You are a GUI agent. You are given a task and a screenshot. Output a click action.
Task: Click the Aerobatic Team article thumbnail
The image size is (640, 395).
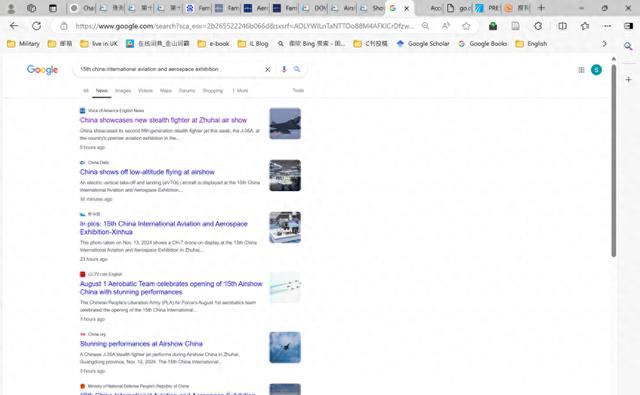point(285,287)
